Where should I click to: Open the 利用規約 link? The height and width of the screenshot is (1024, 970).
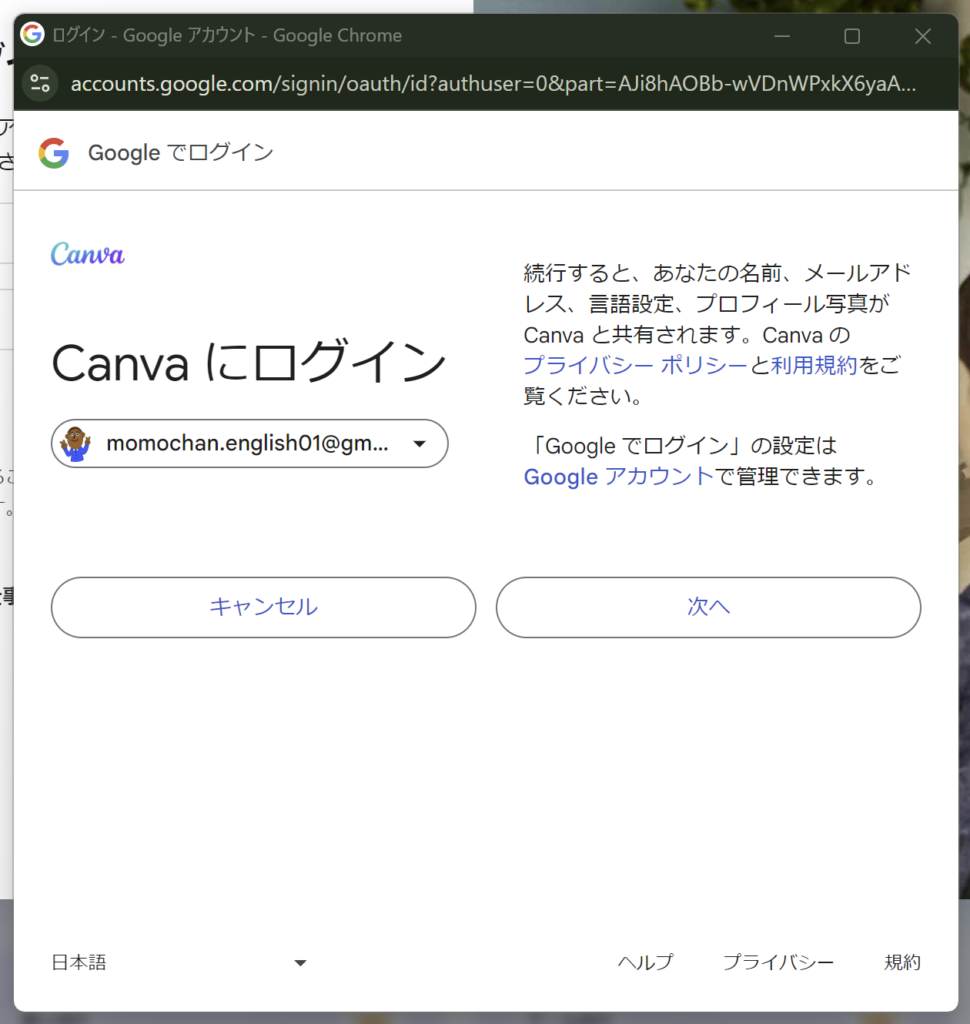(814, 365)
